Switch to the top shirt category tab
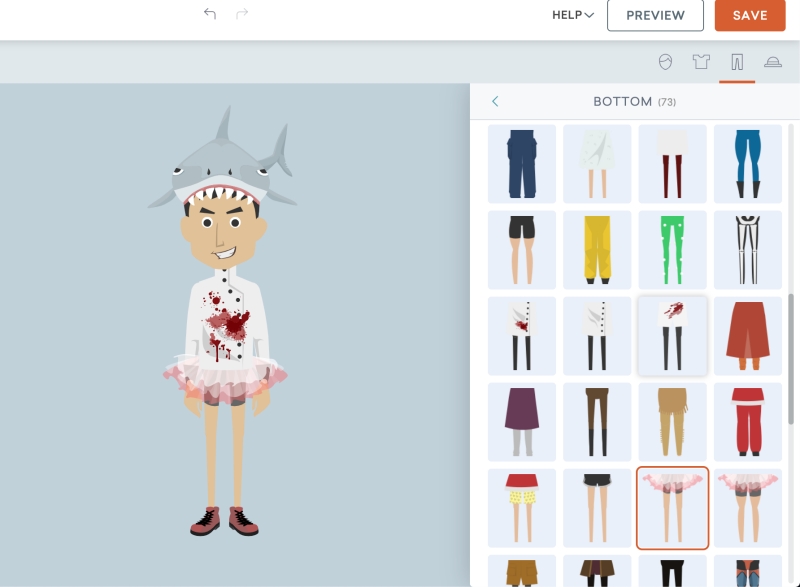Screen dimensions: 800x587 point(701,62)
